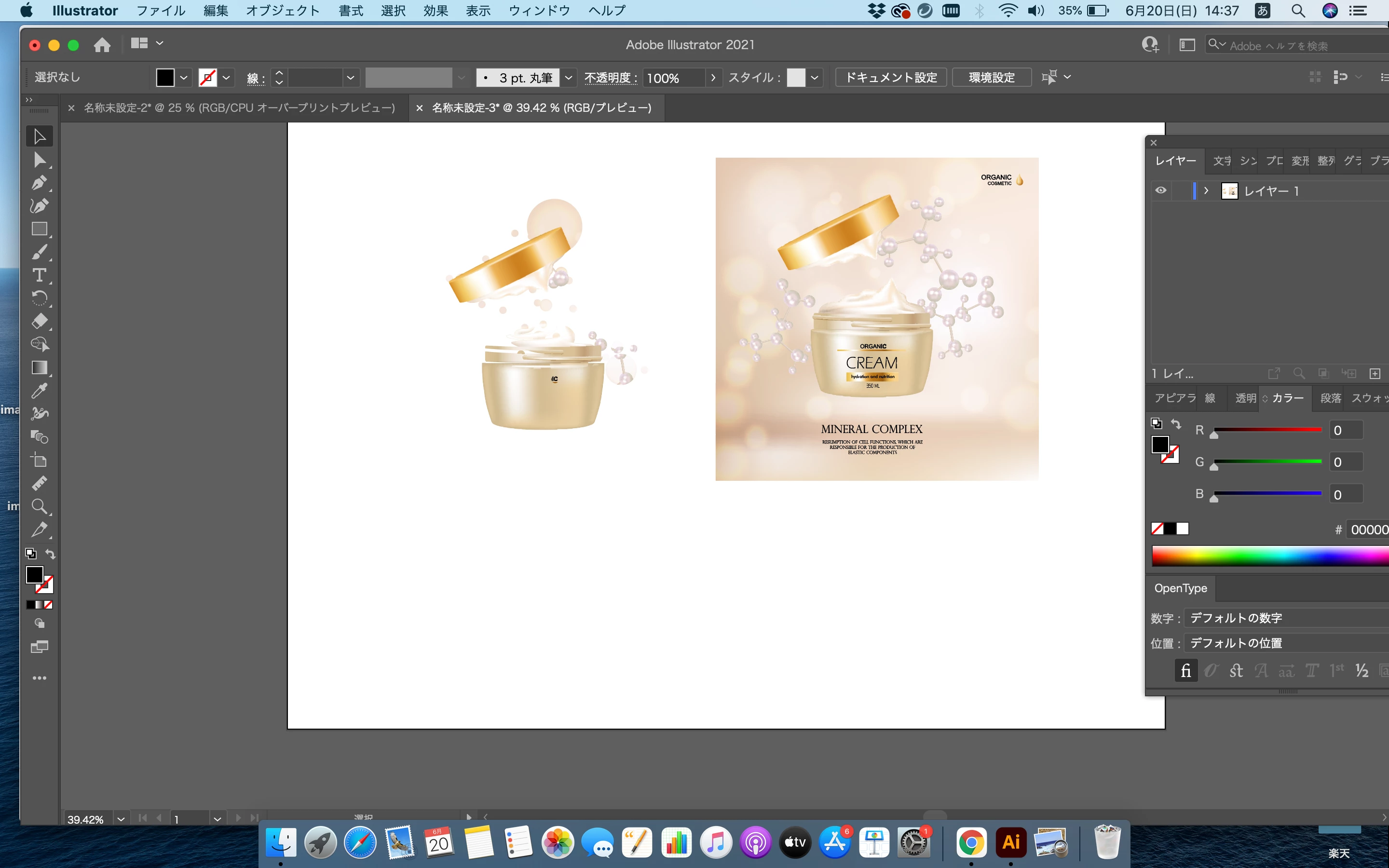Select the Paintbrush tool
The width and height of the screenshot is (1389, 868).
39,252
